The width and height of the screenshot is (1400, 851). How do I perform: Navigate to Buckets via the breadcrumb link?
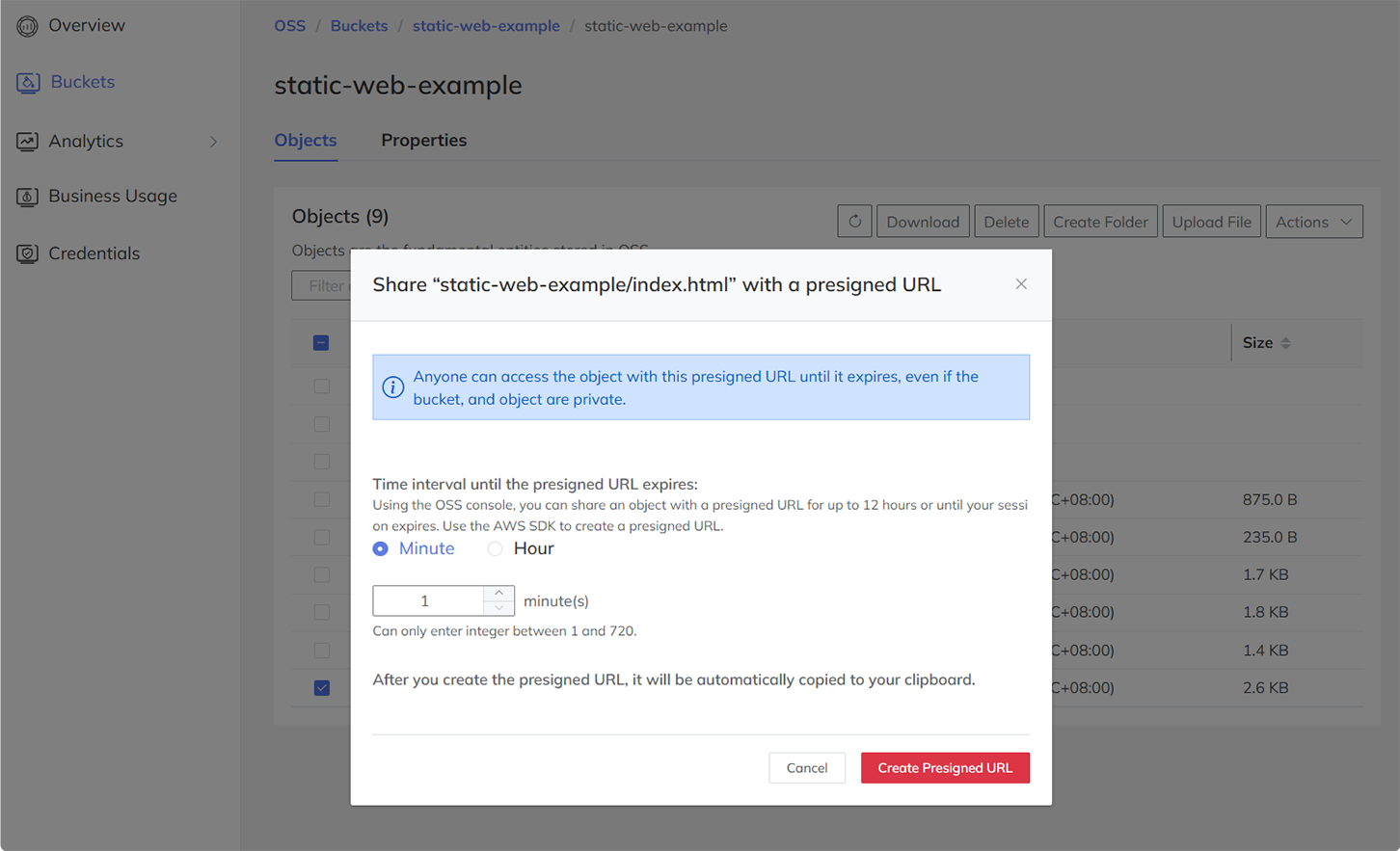pyautogui.click(x=359, y=25)
